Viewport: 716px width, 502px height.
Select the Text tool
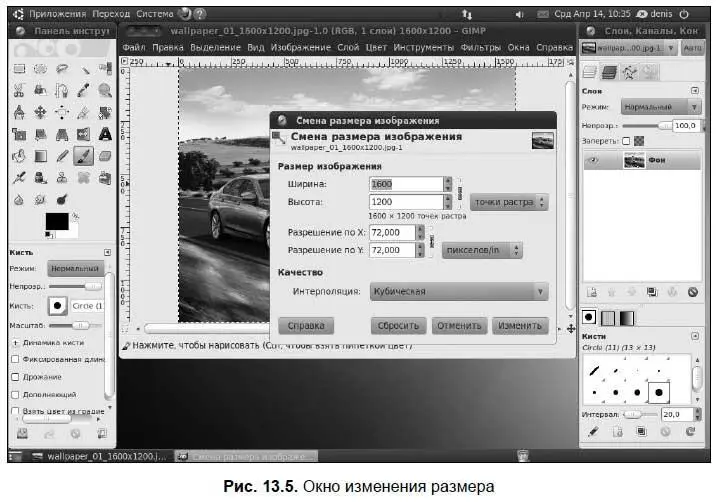(x=105, y=134)
